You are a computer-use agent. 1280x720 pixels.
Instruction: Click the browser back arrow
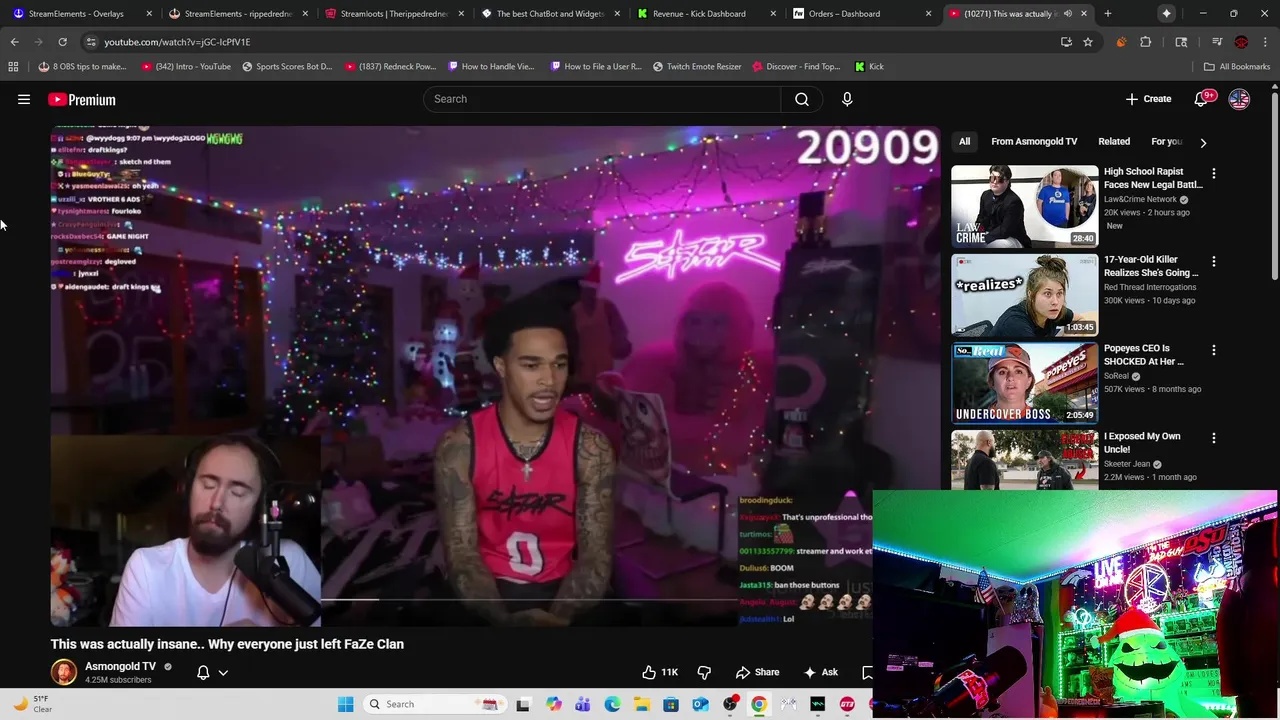[14, 42]
